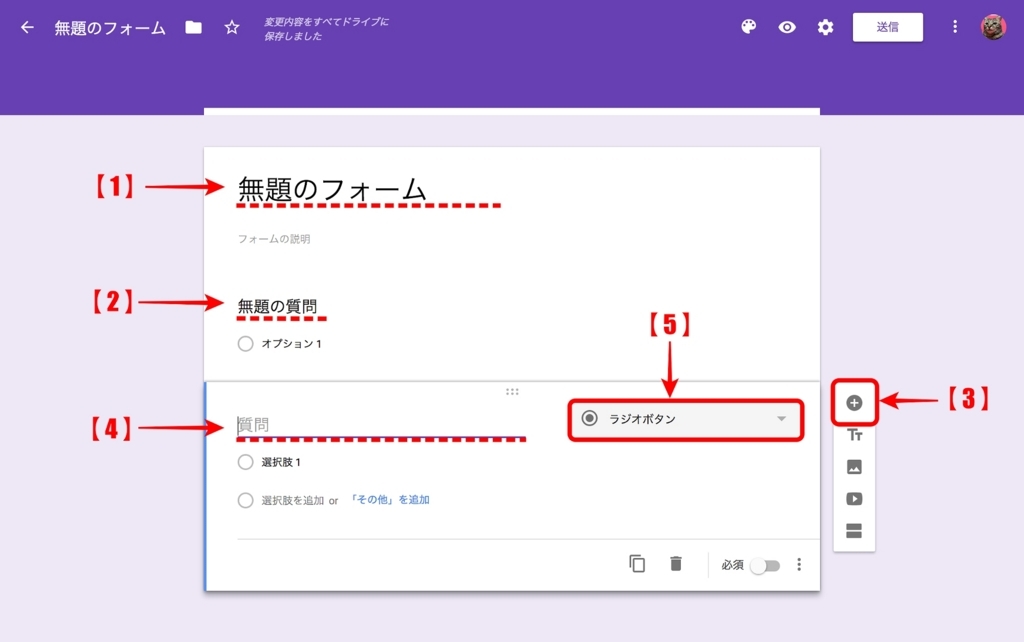
Task: Insert an image via the image icon
Action: [x=854, y=468]
